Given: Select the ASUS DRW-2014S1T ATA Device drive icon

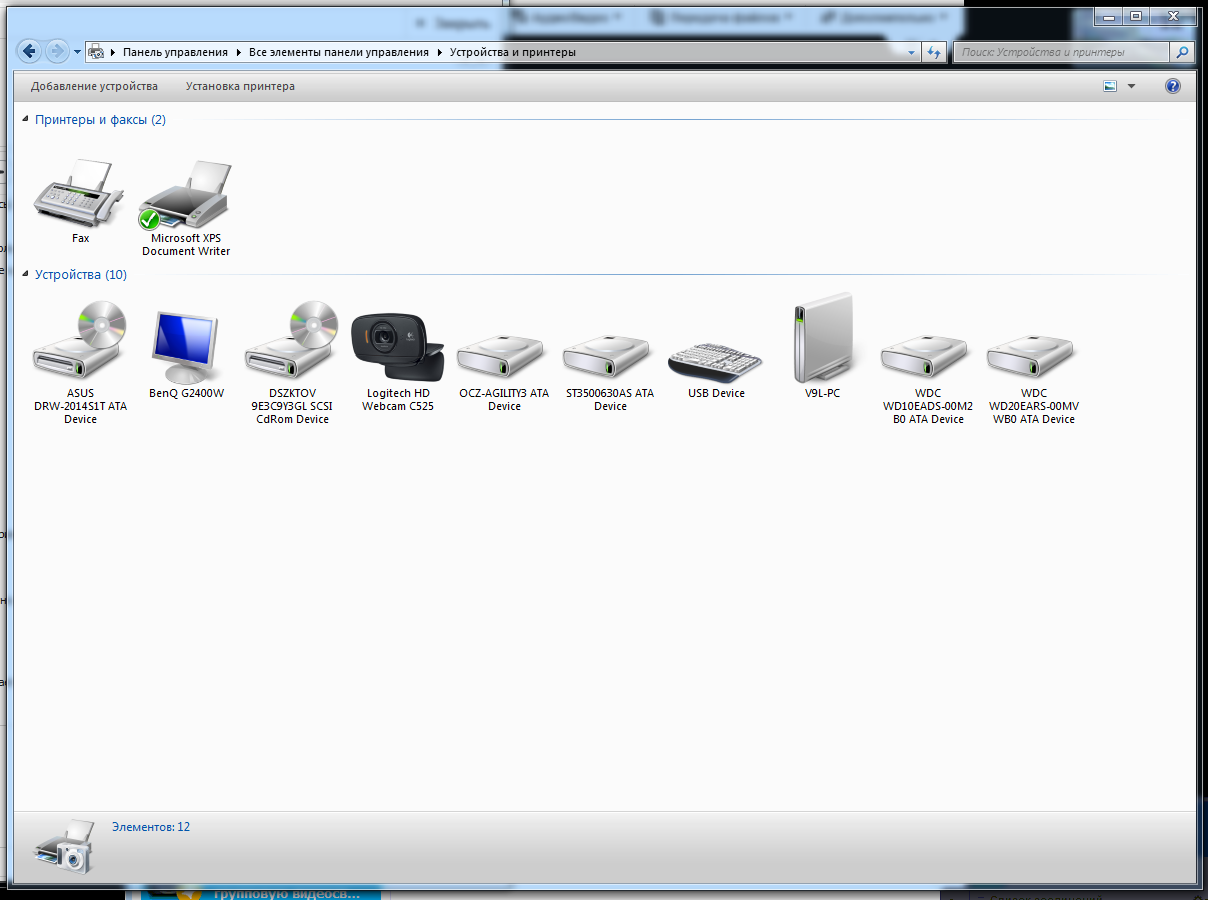Looking at the screenshot, I should [80, 342].
